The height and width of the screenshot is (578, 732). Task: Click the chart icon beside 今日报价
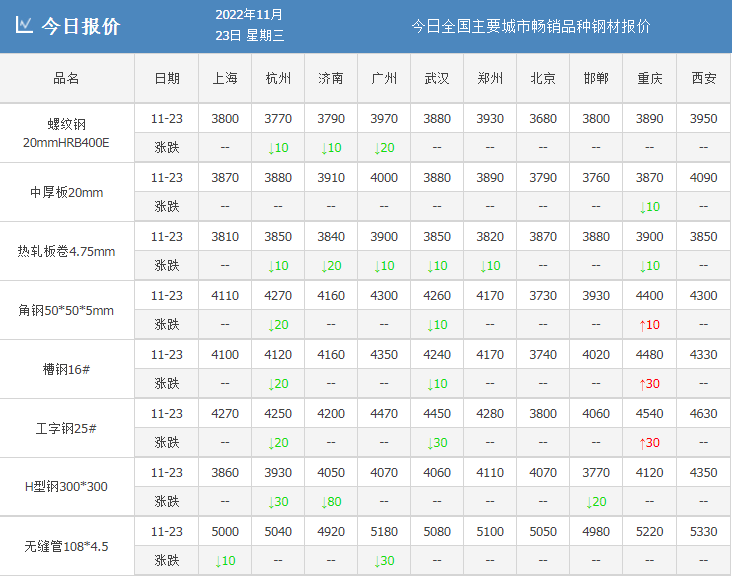pos(25,26)
